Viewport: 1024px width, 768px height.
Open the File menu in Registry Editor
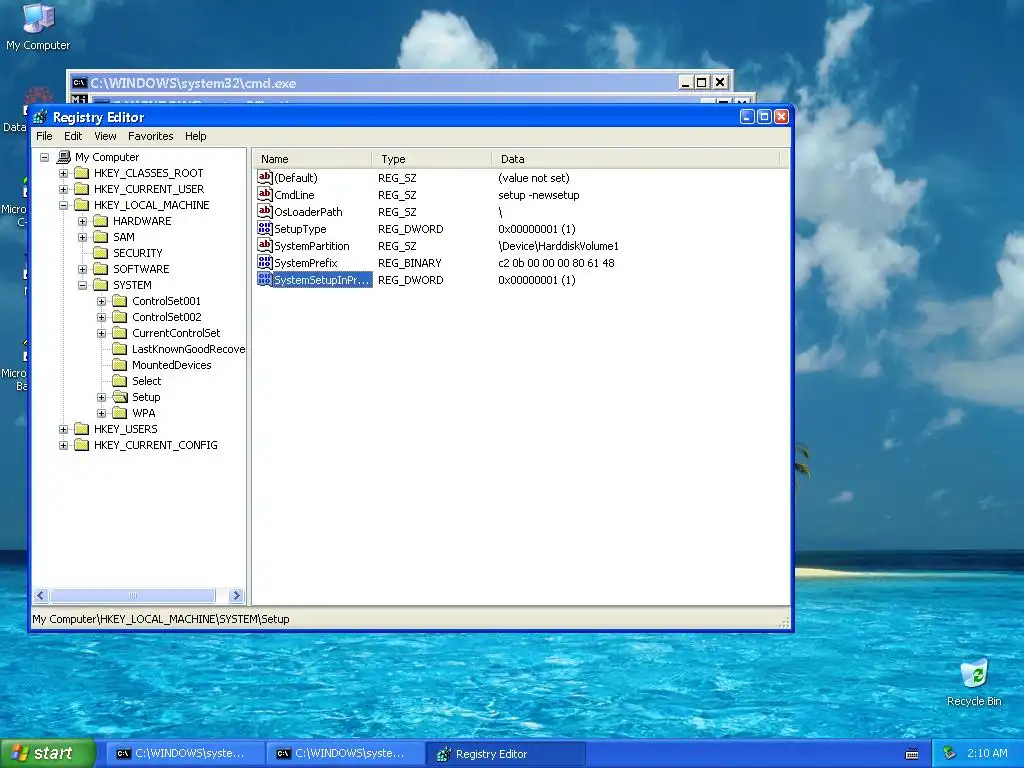point(44,136)
